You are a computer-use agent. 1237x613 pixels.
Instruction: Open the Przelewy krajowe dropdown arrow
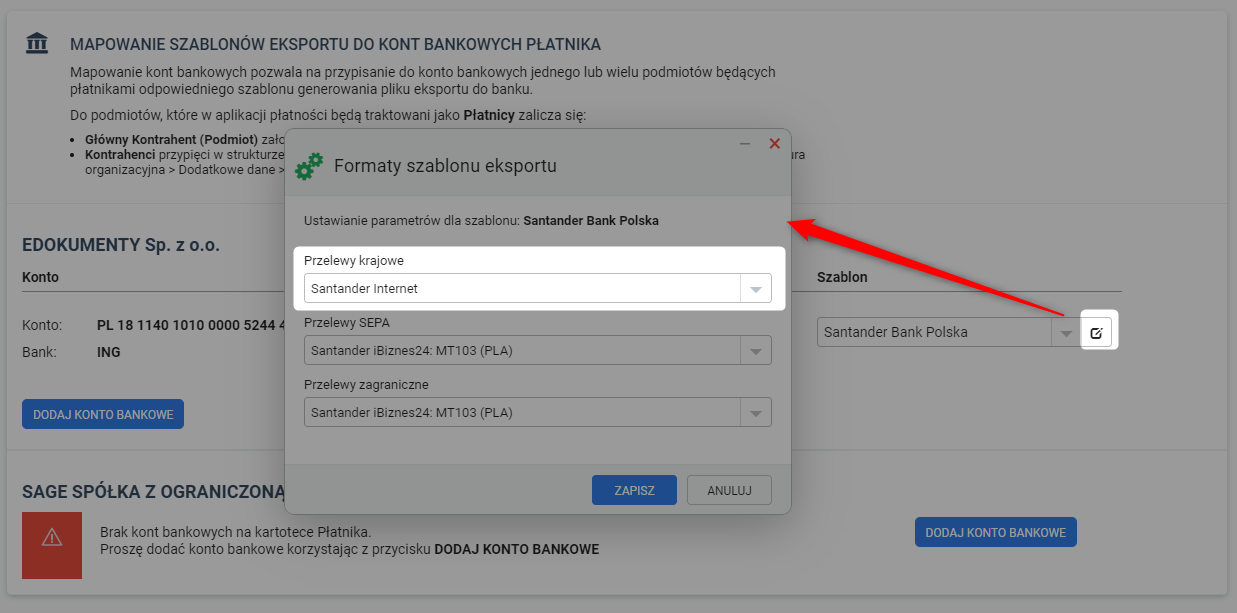point(756,289)
